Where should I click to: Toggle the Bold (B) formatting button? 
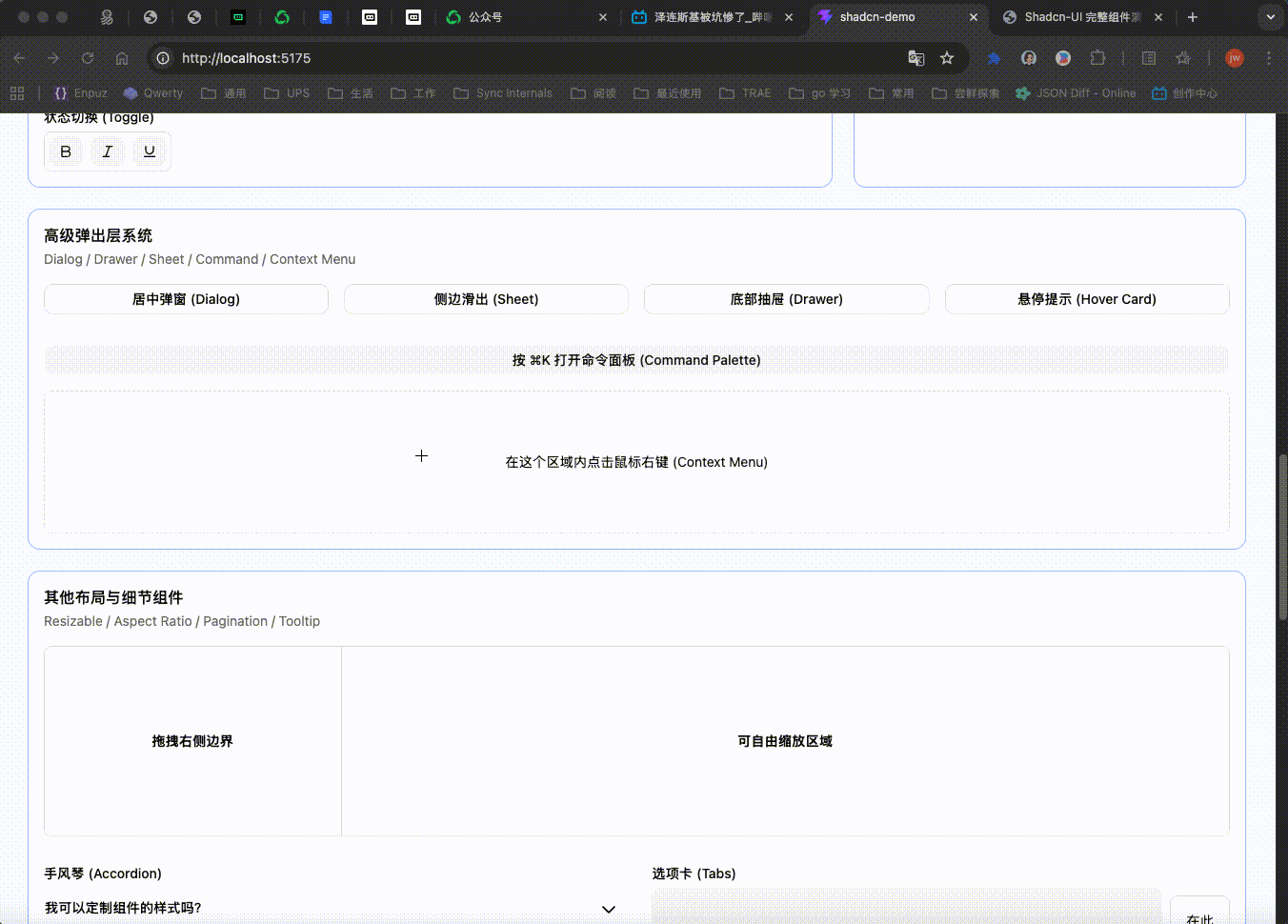[x=66, y=151]
